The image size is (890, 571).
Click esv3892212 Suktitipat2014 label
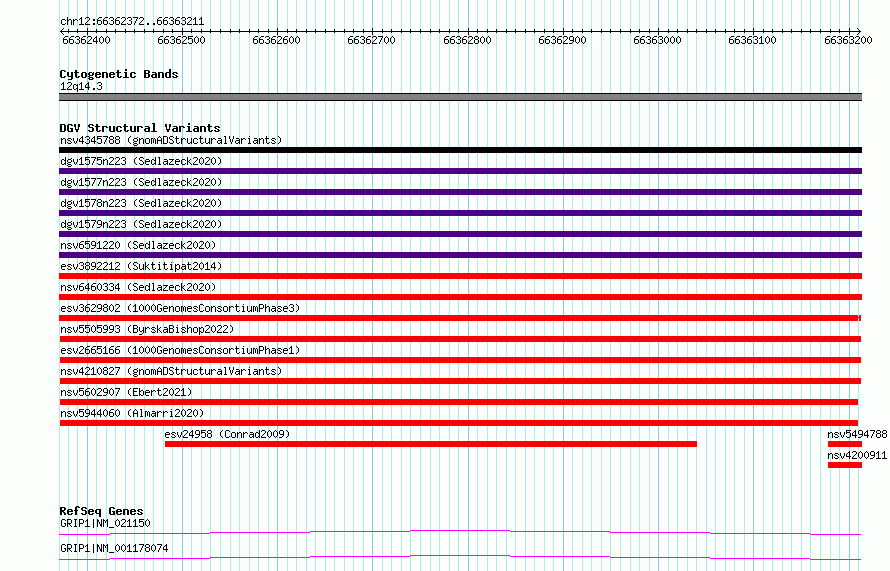click(141, 266)
